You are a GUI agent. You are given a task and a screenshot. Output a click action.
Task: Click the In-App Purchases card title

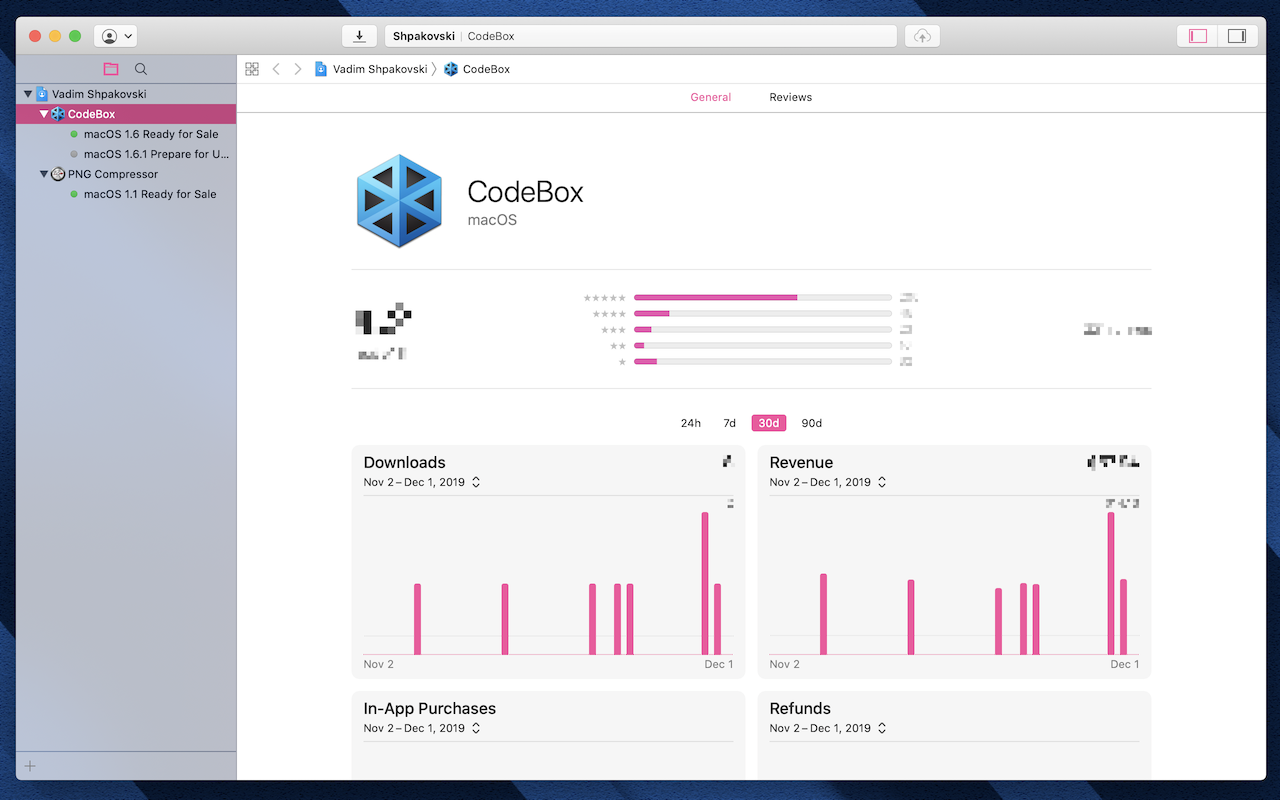pos(430,708)
